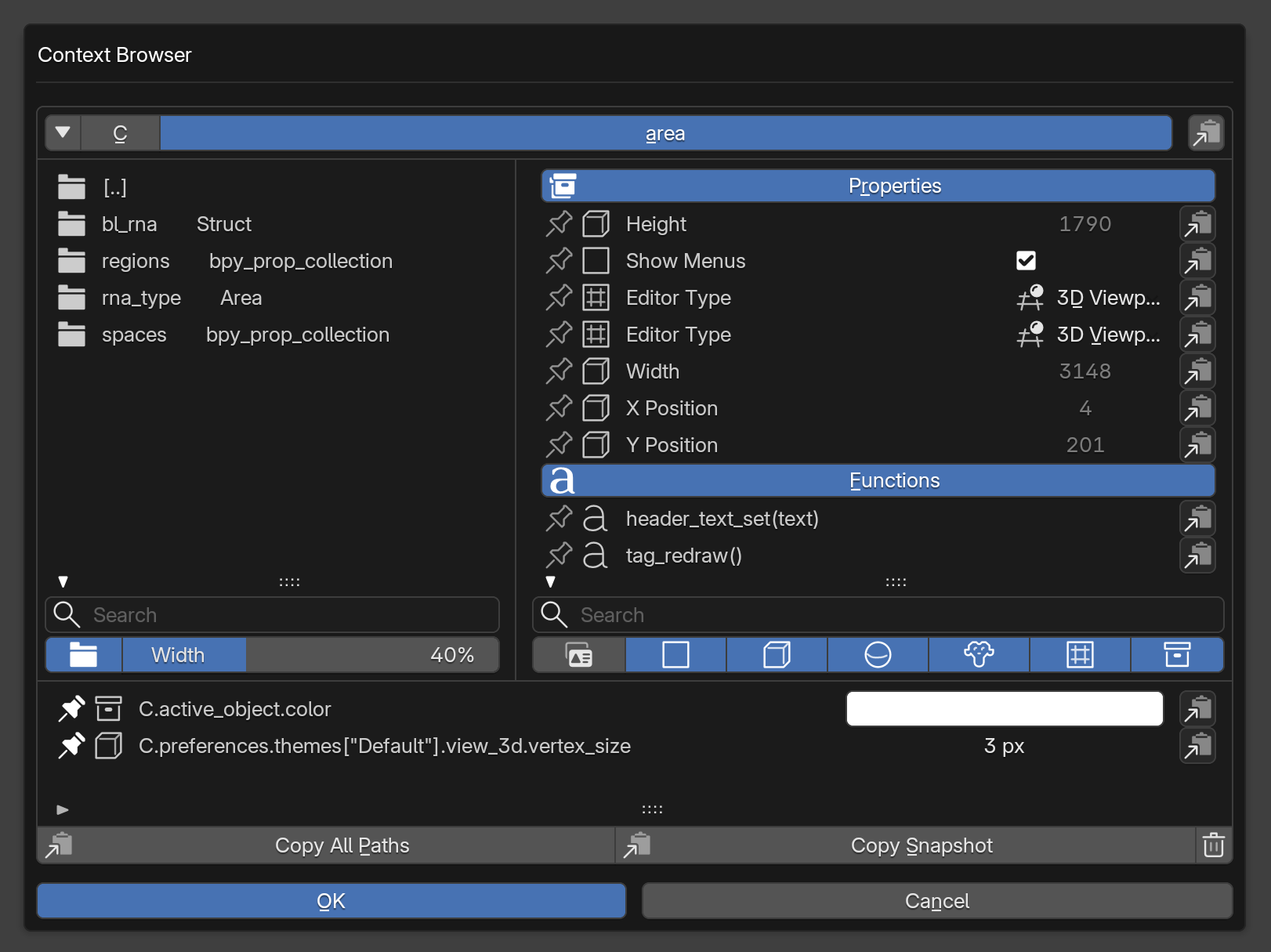Uncheck Show Menus checkbox

(x=1026, y=261)
